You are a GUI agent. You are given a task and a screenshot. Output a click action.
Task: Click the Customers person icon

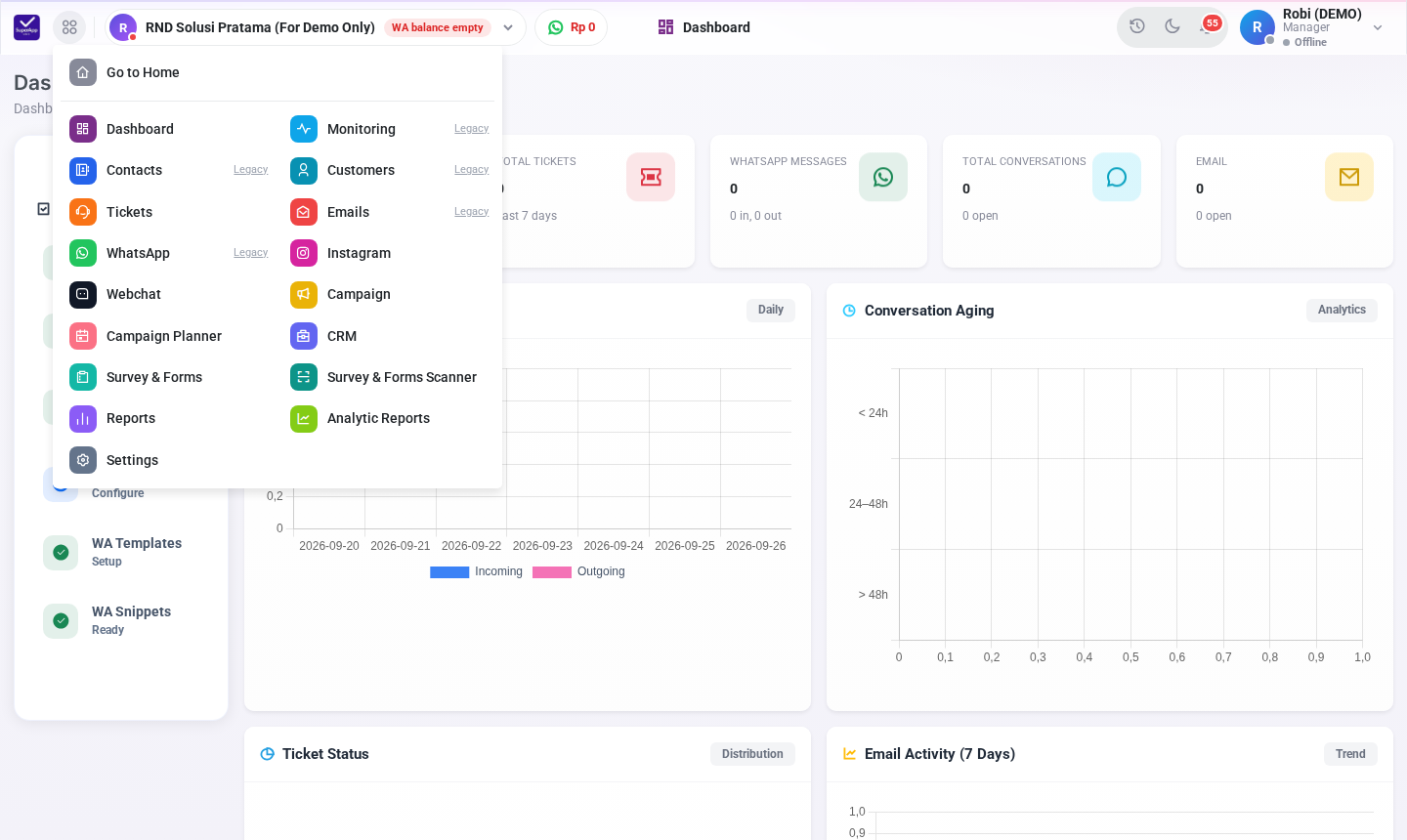tap(304, 170)
